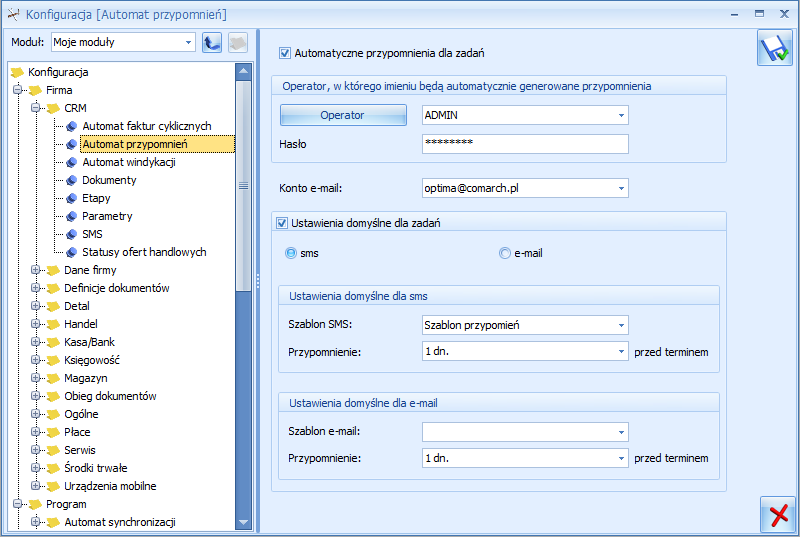The height and width of the screenshot is (537, 800).
Task: Expand the Obieg dokumentów node
Action: 35,395
